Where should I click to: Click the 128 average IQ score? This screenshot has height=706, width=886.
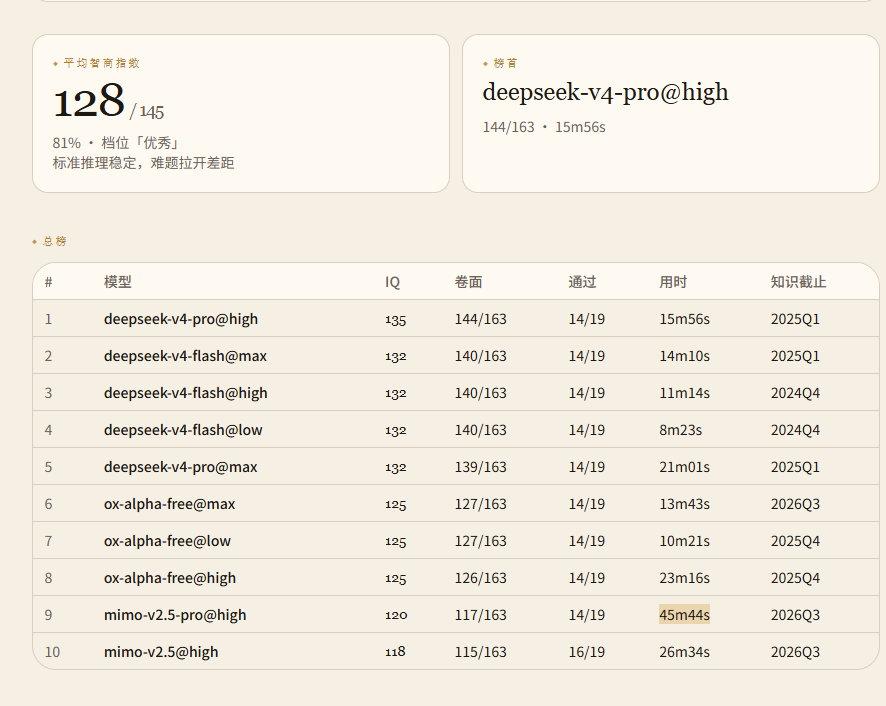click(89, 101)
